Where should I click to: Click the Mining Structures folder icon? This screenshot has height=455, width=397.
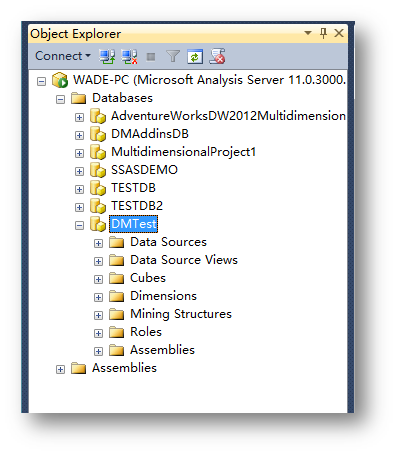click(117, 314)
